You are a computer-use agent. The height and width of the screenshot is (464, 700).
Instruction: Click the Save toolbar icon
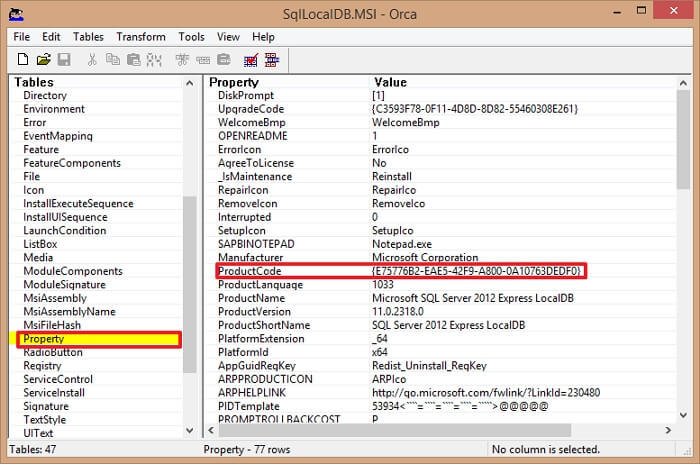click(64, 60)
